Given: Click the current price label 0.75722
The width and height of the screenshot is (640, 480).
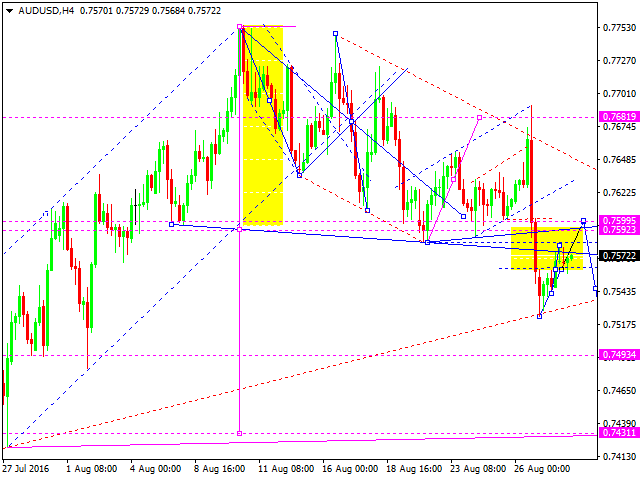Looking at the screenshot, I should tap(620, 256).
